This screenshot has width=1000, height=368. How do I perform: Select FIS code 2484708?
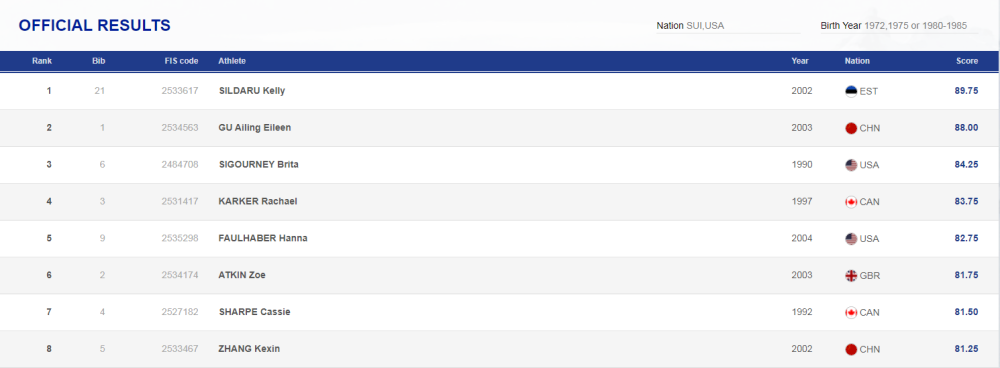(x=180, y=165)
